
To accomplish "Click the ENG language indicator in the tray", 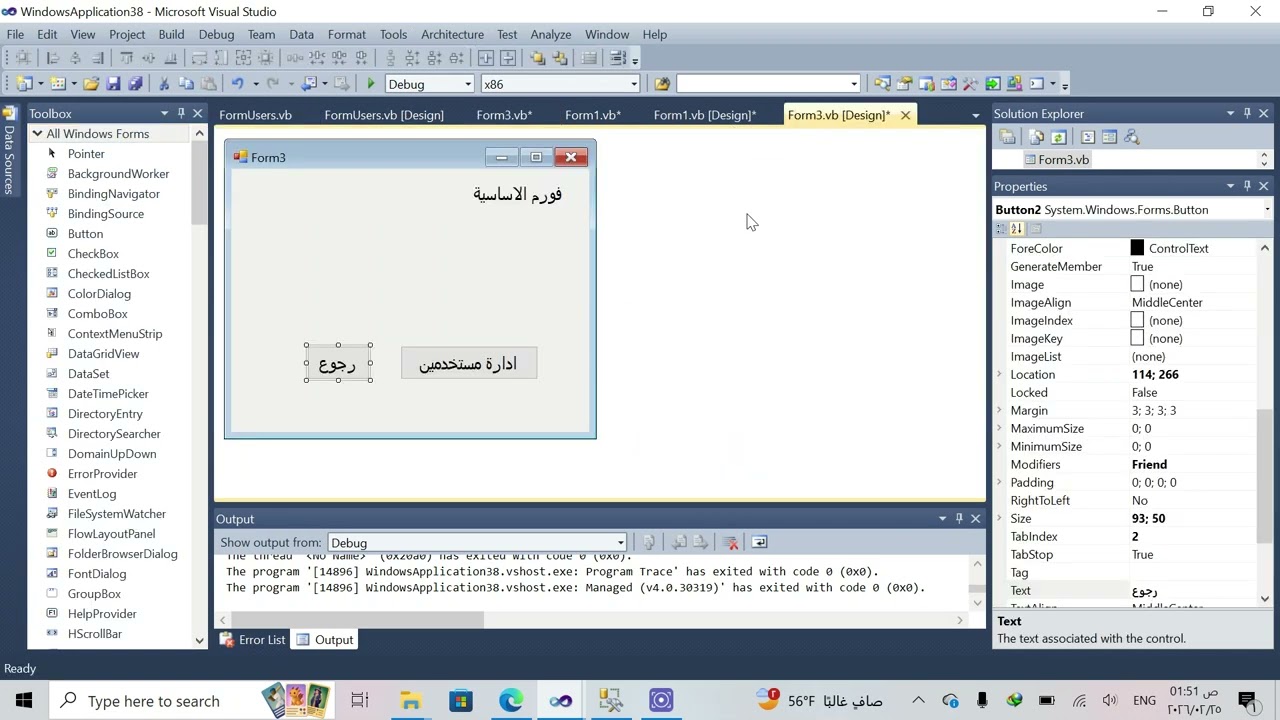I will [x=1144, y=700].
